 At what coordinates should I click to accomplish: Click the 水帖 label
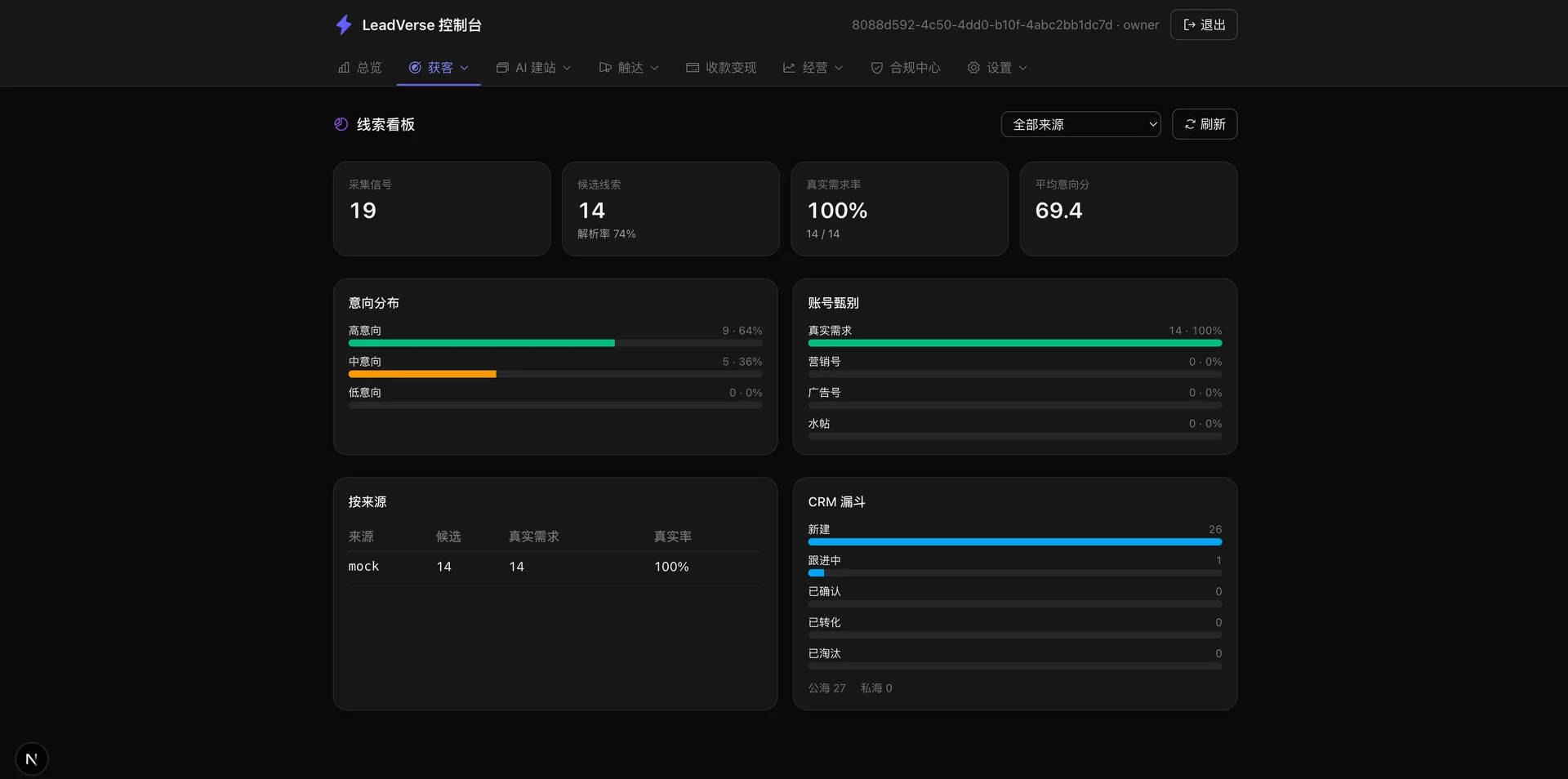click(x=819, y=424)
